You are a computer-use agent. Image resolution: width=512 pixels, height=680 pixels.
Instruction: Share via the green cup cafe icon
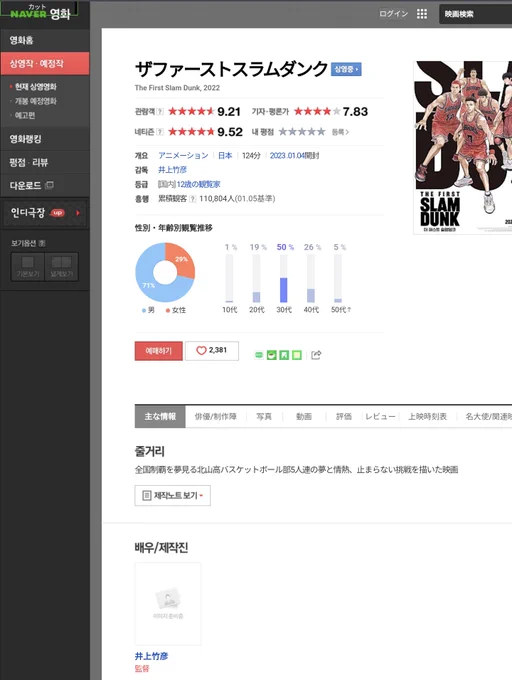click(272, 355)
